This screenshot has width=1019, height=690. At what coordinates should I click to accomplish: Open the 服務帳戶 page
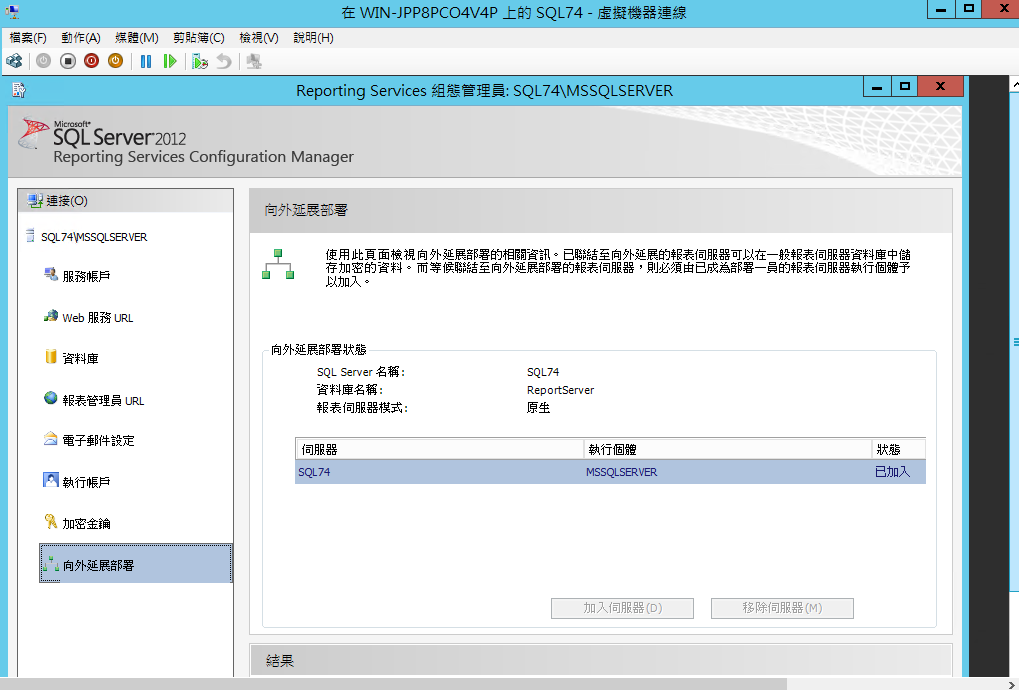coord(77,276)
